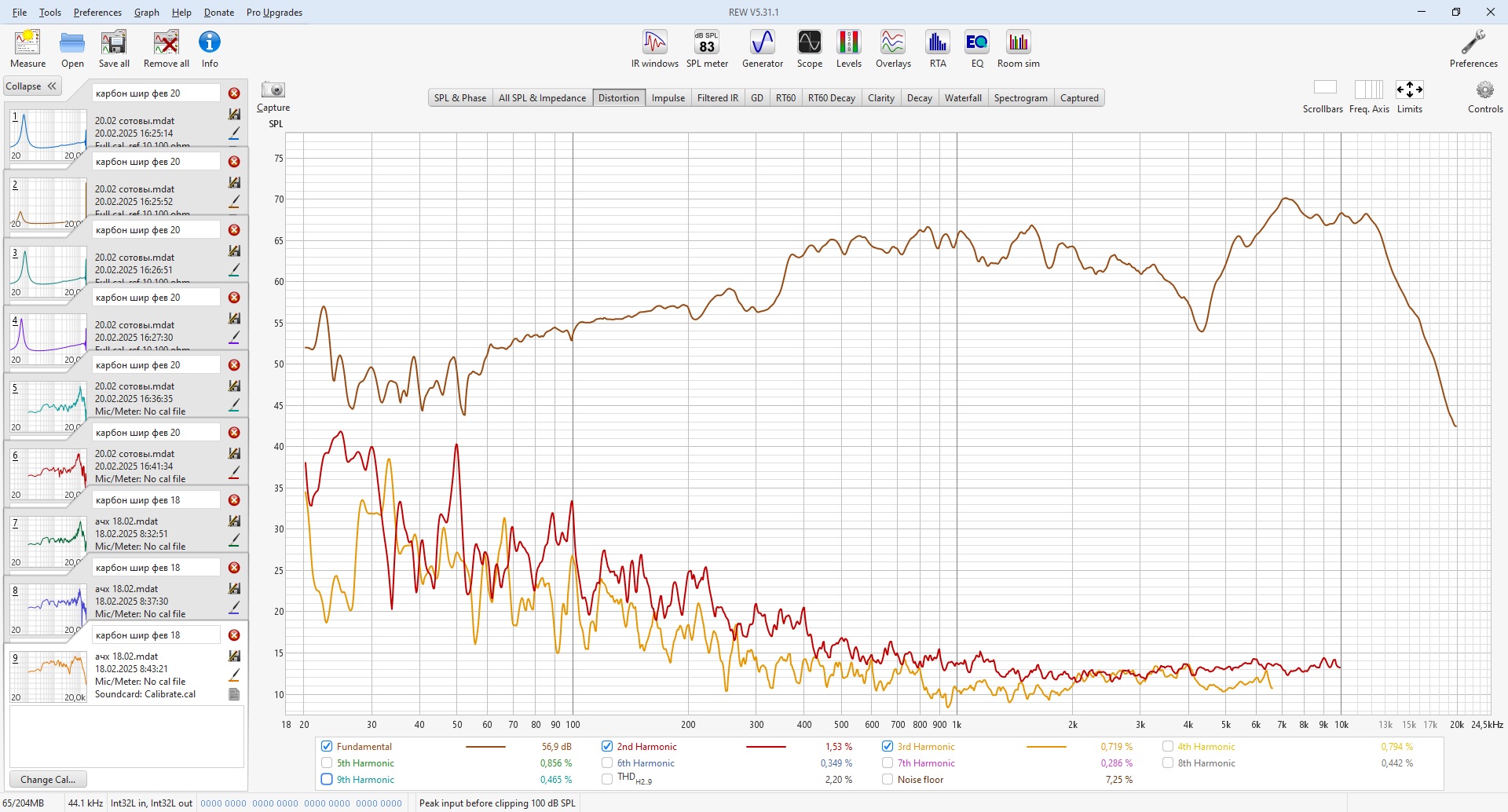Open graph Limits control
This screenshot has height=812, width=1508.
click(1409, 97)
